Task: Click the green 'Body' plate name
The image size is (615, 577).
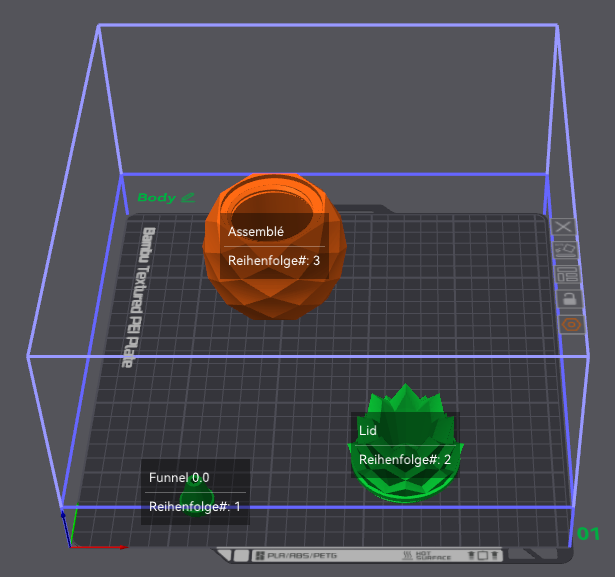Action: 156,197
